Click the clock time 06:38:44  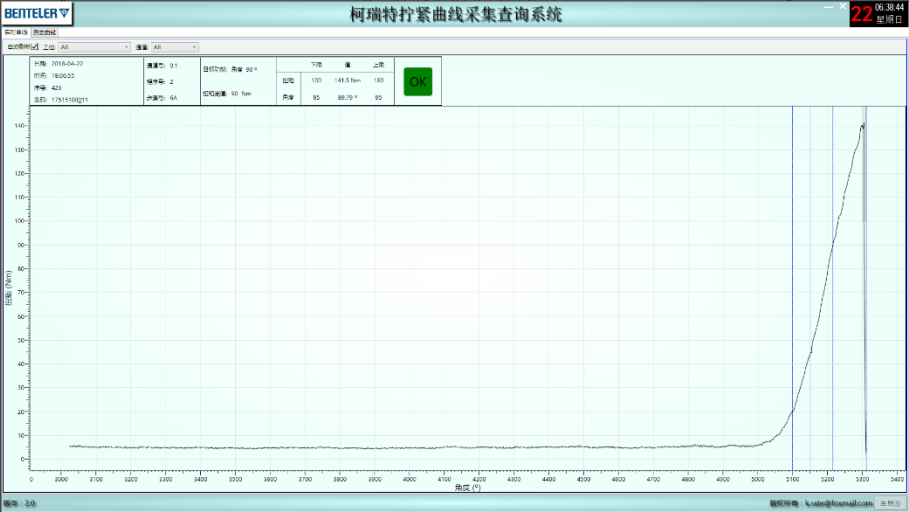pyautogui.click(x=889, y=8)
